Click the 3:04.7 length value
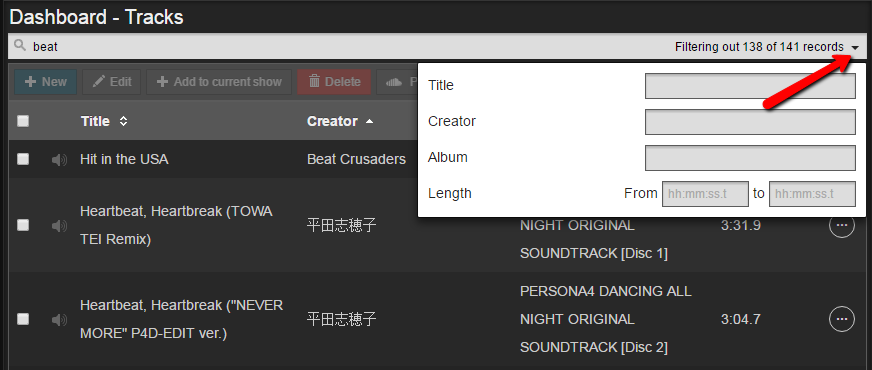This screenshot has height=370, width=872. (x=741, y=319)
